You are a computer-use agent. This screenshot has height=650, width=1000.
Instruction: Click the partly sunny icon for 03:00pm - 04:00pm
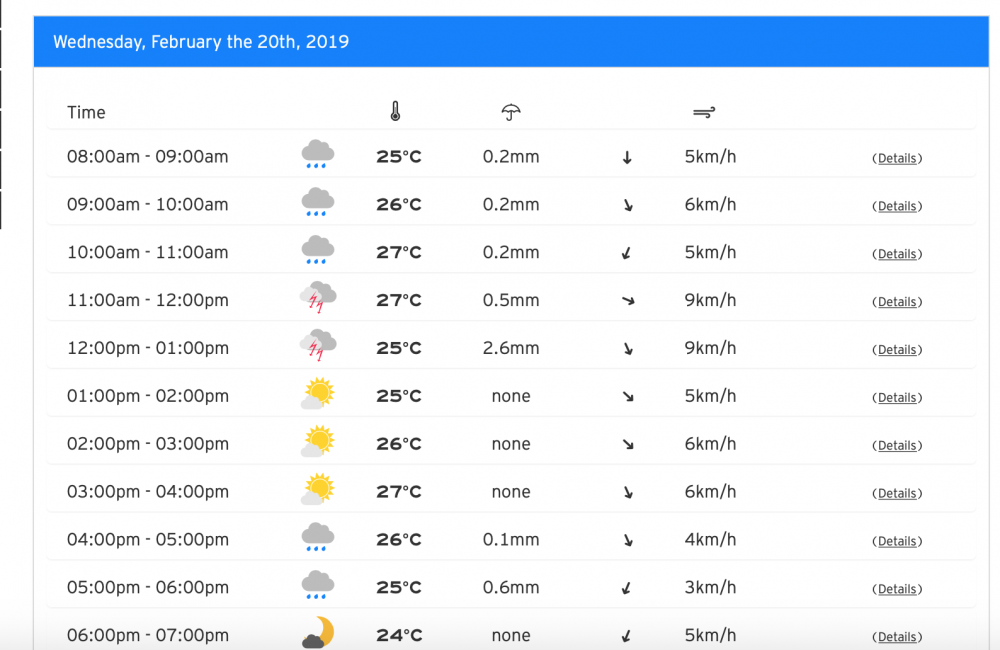click(318, 491)
